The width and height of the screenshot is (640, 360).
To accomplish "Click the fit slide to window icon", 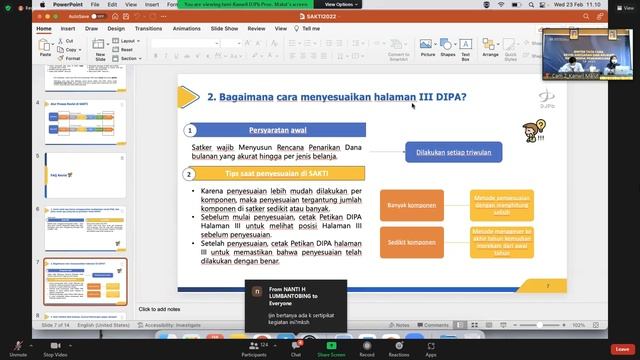I will pos(596,325).
